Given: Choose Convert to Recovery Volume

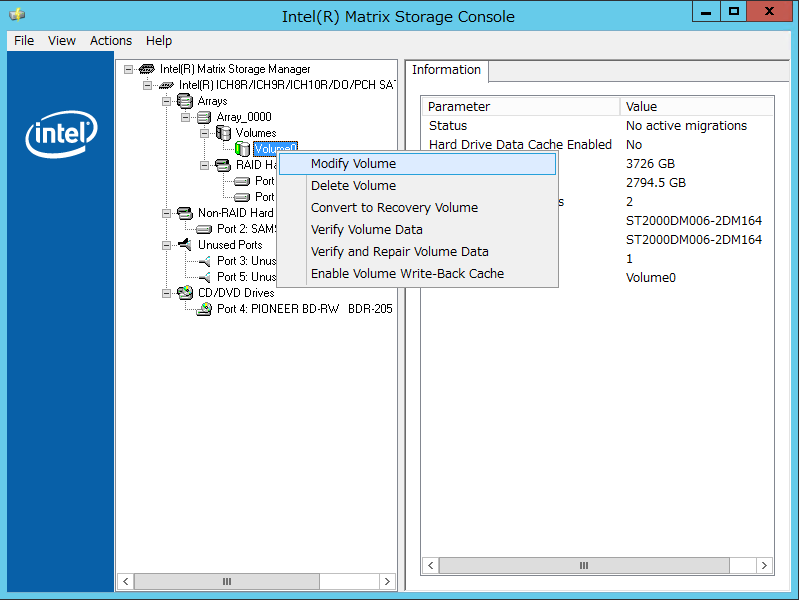Looking at the screenshot, I should pyautogui.click(x=394, y=208).
